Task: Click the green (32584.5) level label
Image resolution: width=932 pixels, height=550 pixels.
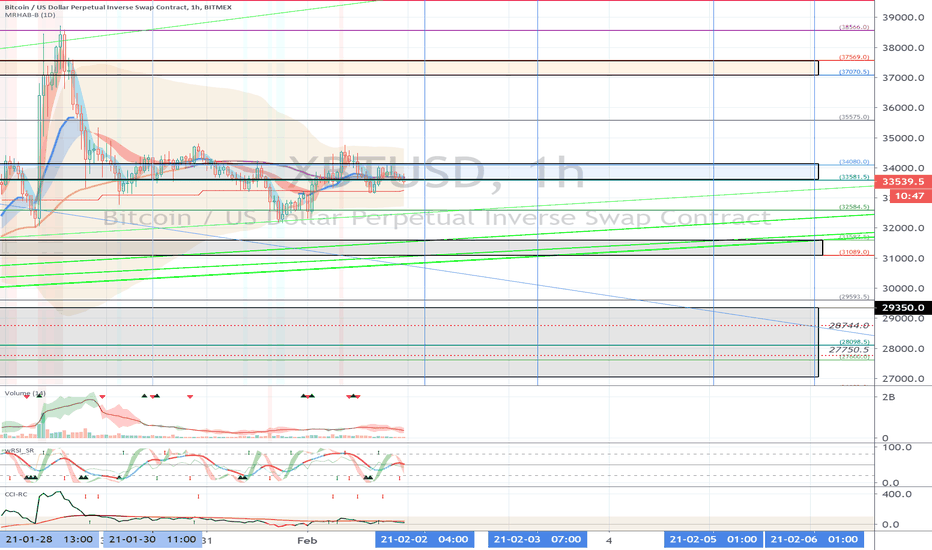Action: click(x=854, y=207)
